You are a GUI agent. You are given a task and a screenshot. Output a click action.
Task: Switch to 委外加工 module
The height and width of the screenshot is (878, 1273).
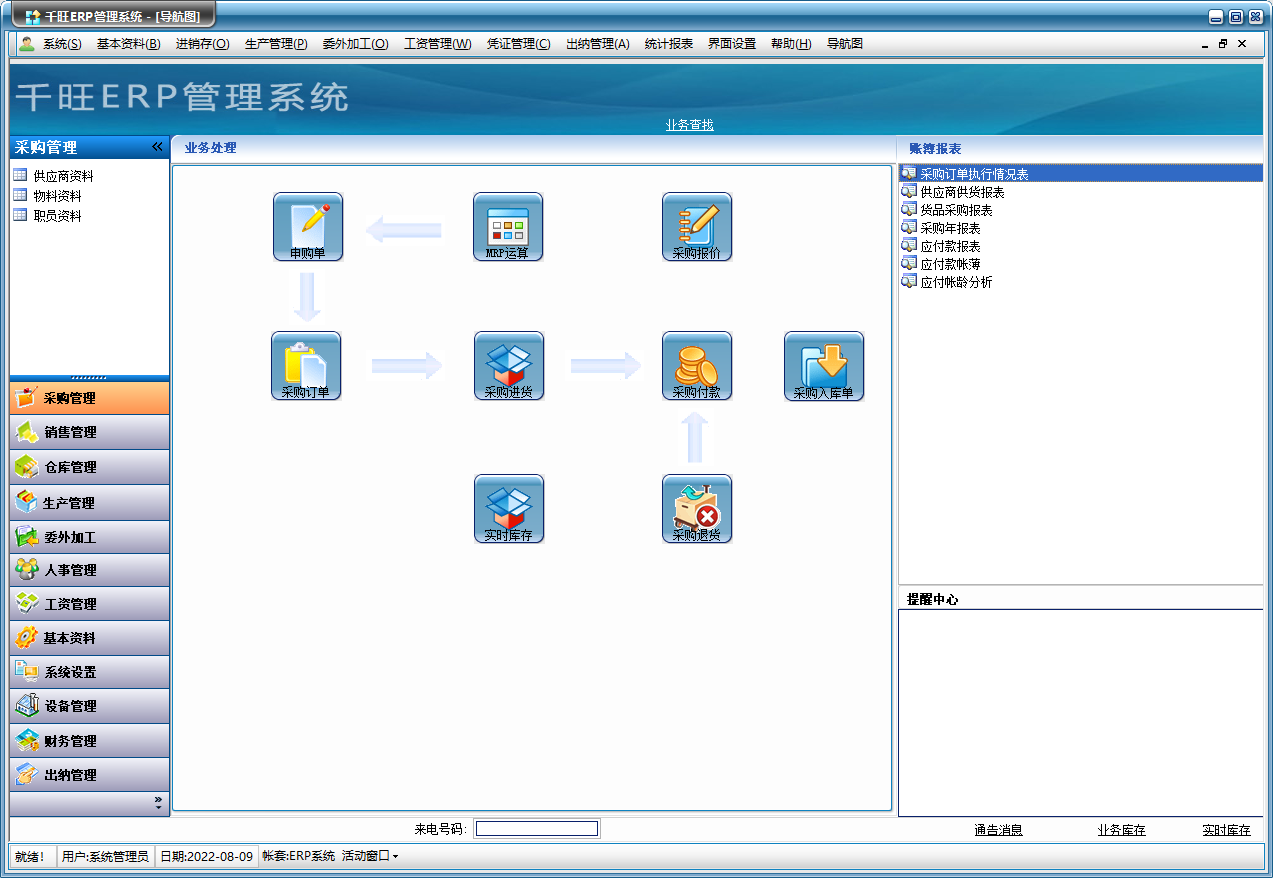(x=89, y=537)
